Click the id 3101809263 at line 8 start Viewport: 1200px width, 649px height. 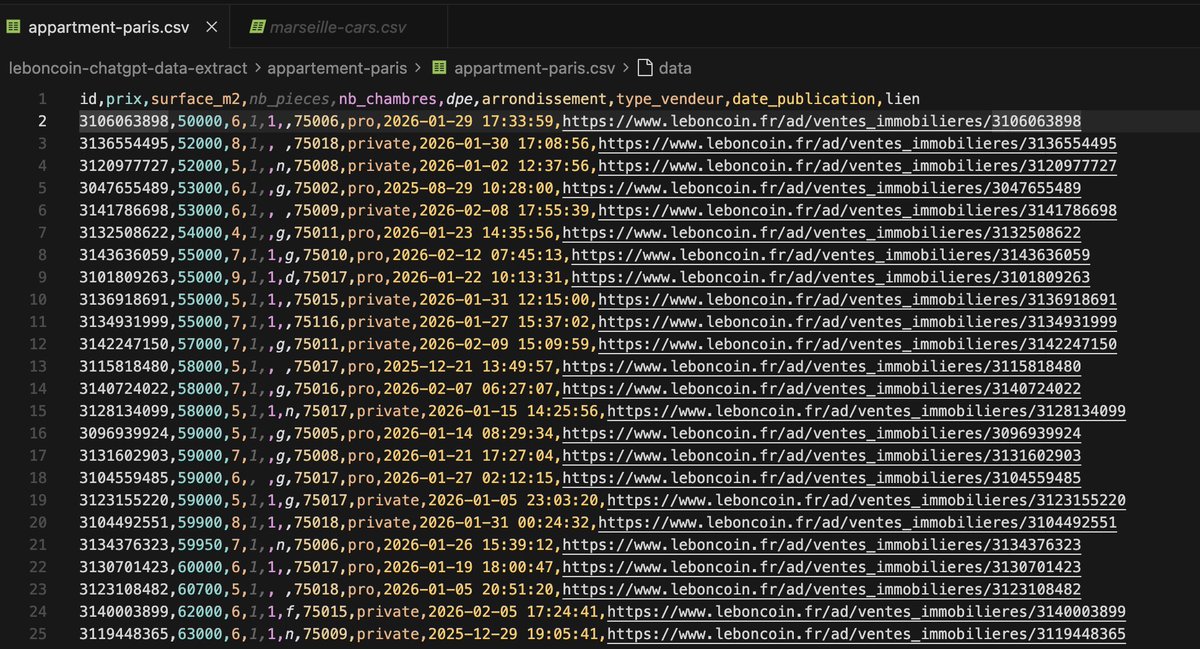click(x=124, y=277)
